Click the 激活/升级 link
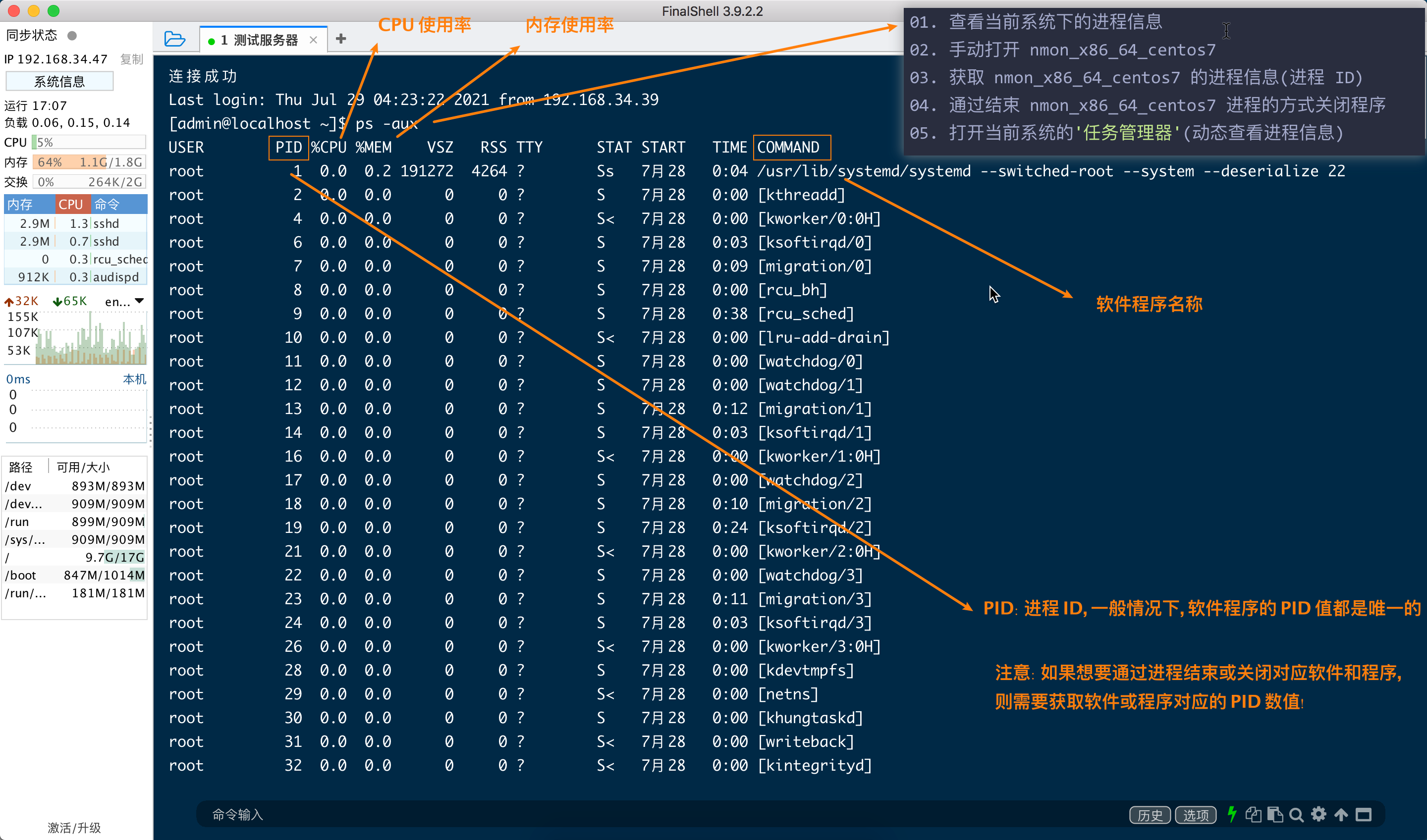Viewport: 1427px width, 840px height. pyautogui.click(x=74, y=827)
